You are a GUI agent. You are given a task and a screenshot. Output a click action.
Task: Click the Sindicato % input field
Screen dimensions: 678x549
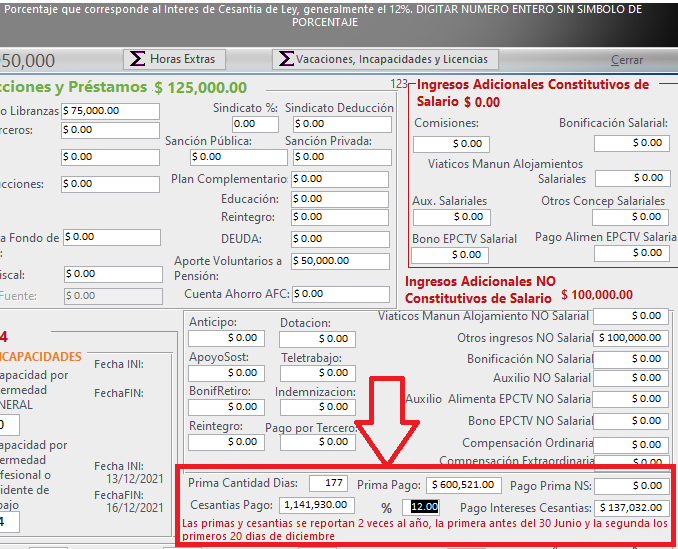(x=255, y=124)
